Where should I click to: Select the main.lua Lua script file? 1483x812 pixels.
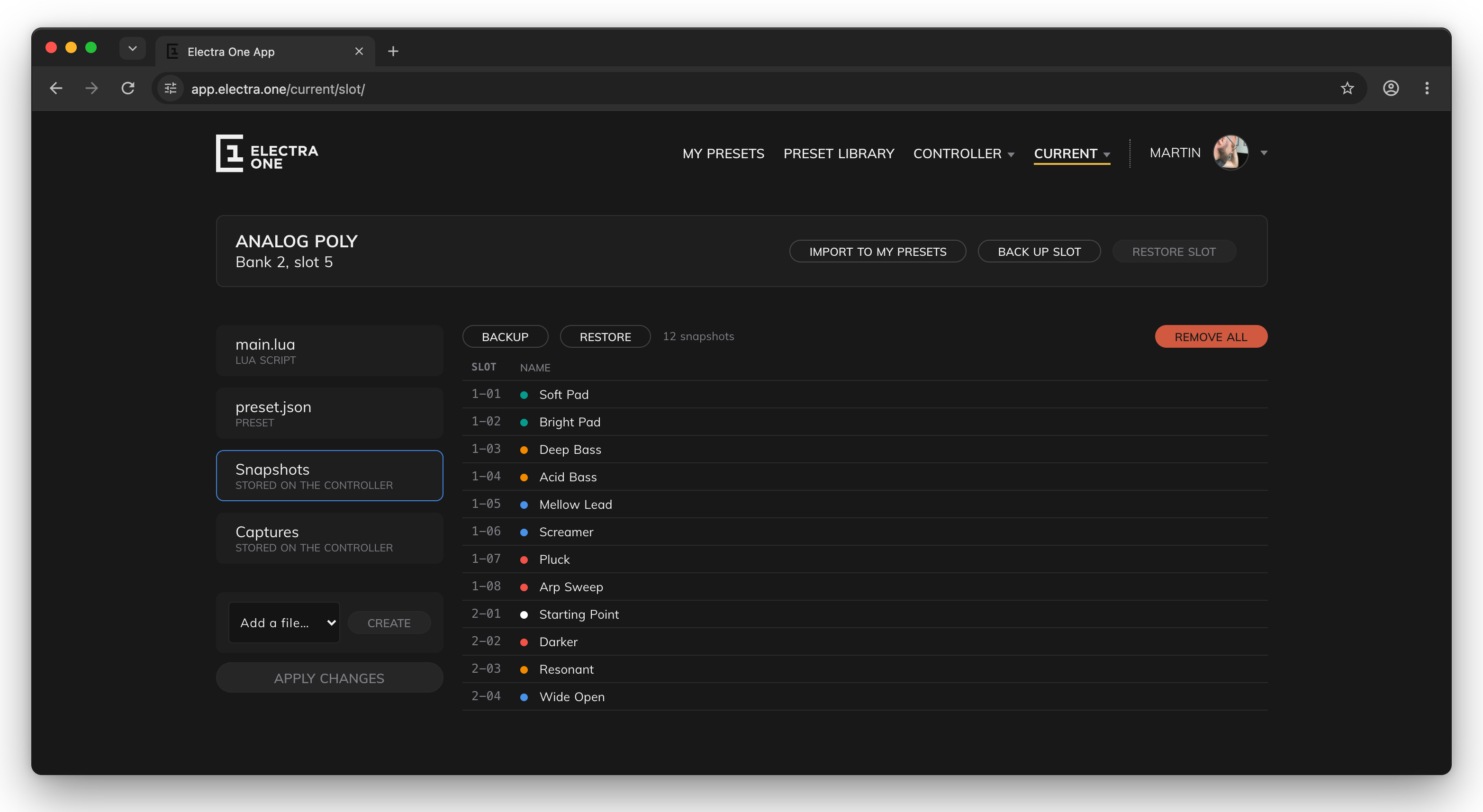click(x=329, y=351)
